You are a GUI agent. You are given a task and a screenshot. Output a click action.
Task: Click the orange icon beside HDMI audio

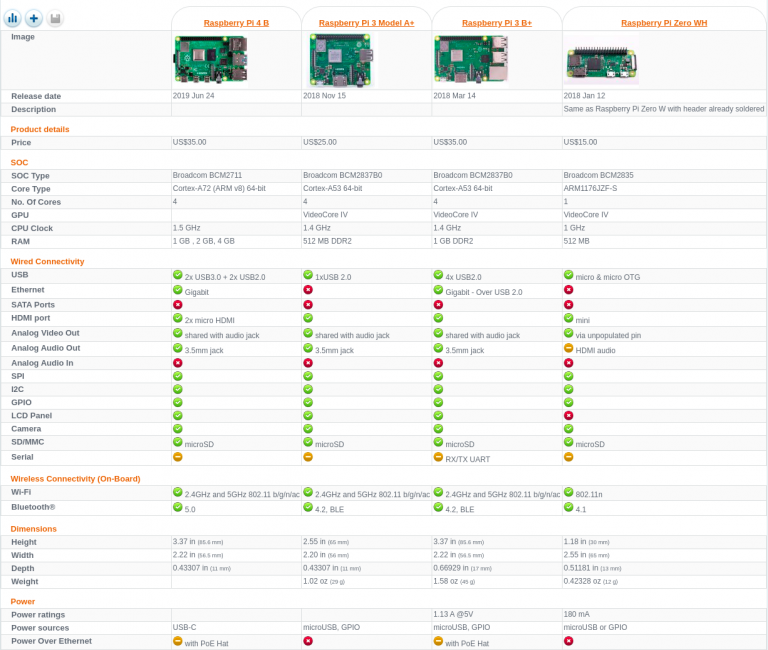coord(569,348)
